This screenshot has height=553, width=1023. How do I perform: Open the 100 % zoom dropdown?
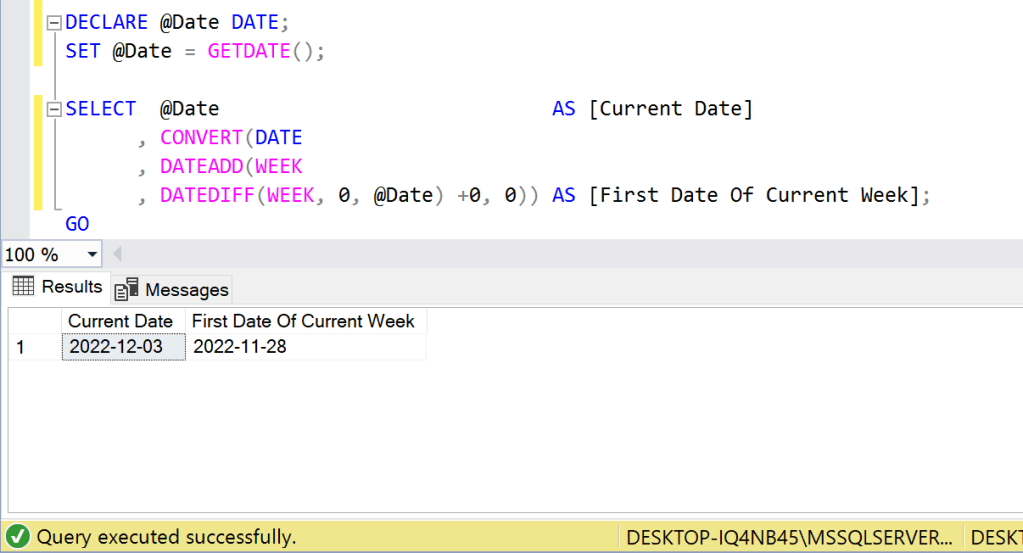pyautogui.click(x=93, y=255)
